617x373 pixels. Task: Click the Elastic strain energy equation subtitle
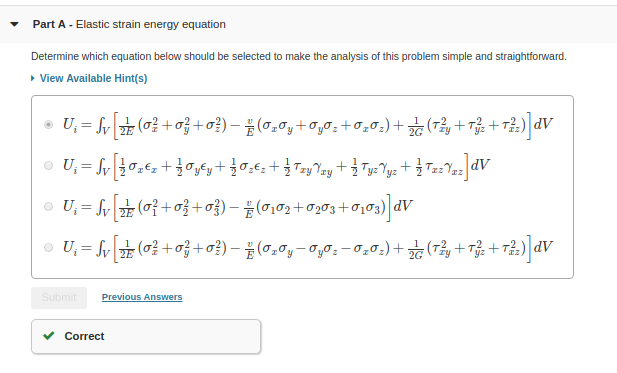pos(151,24)
